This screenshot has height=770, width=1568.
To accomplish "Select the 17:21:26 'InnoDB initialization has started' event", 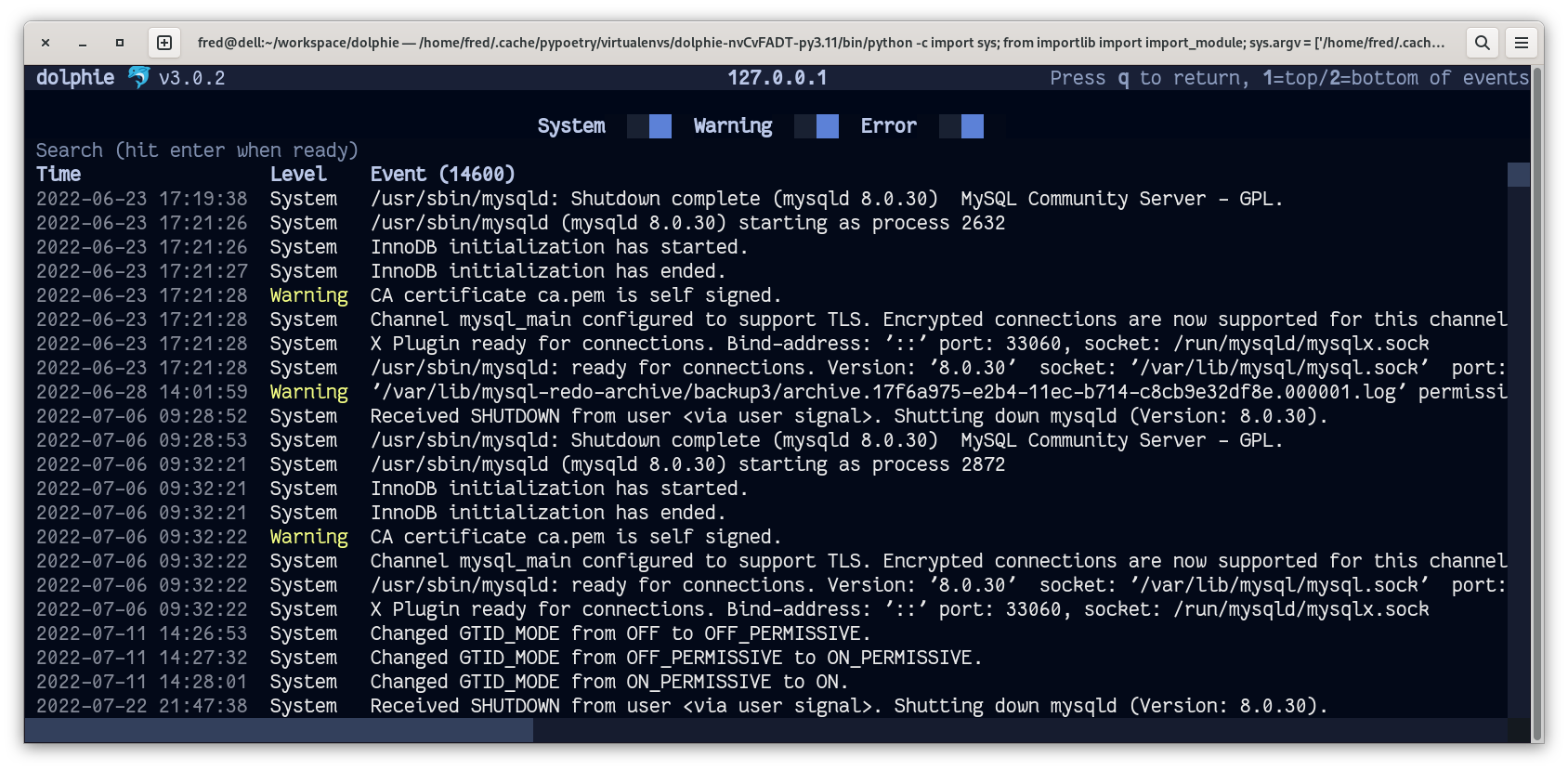I will [x=559, y=247].
